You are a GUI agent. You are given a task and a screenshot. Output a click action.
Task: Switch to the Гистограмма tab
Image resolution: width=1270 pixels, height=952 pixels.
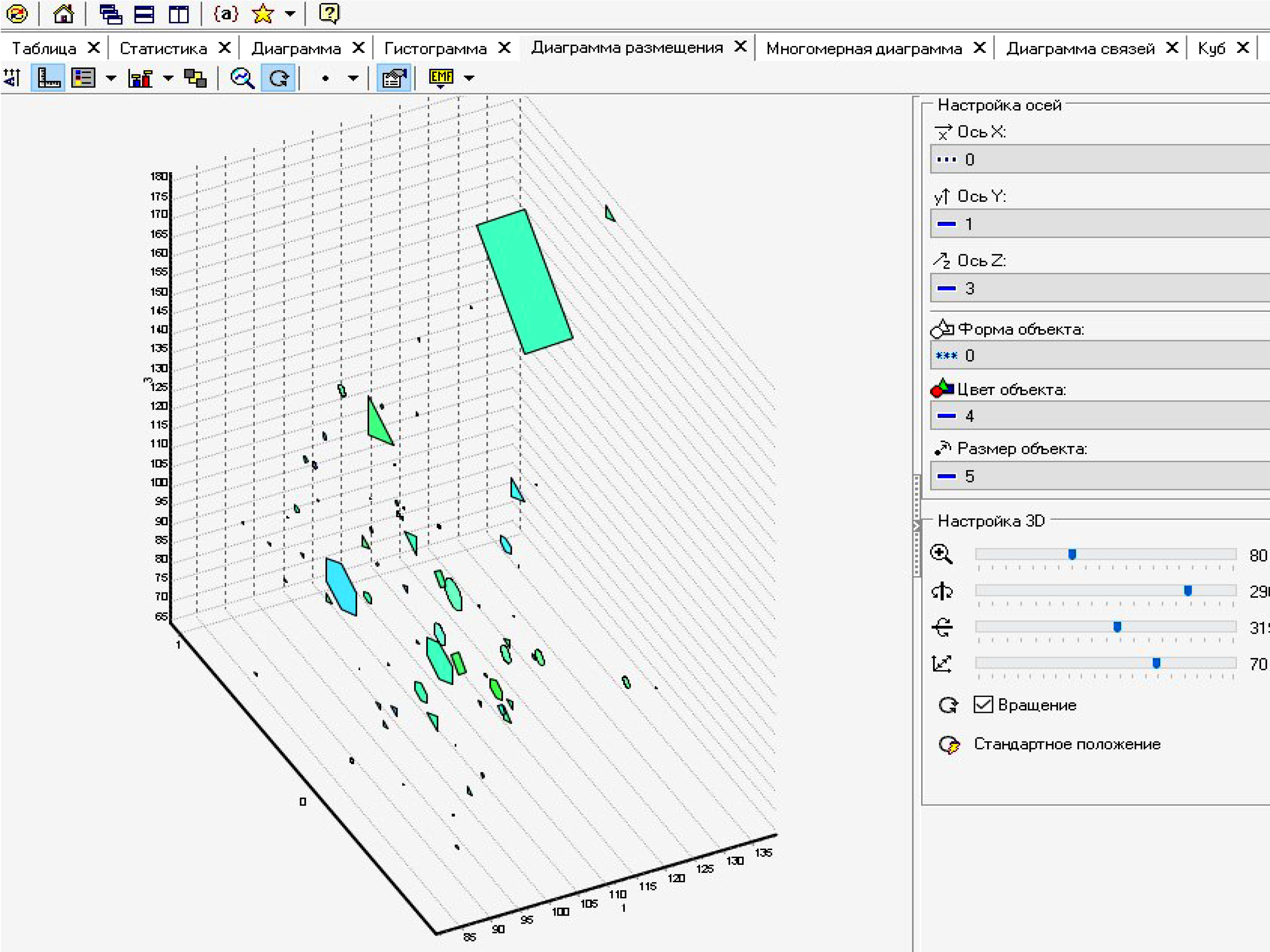click(435, 48)
